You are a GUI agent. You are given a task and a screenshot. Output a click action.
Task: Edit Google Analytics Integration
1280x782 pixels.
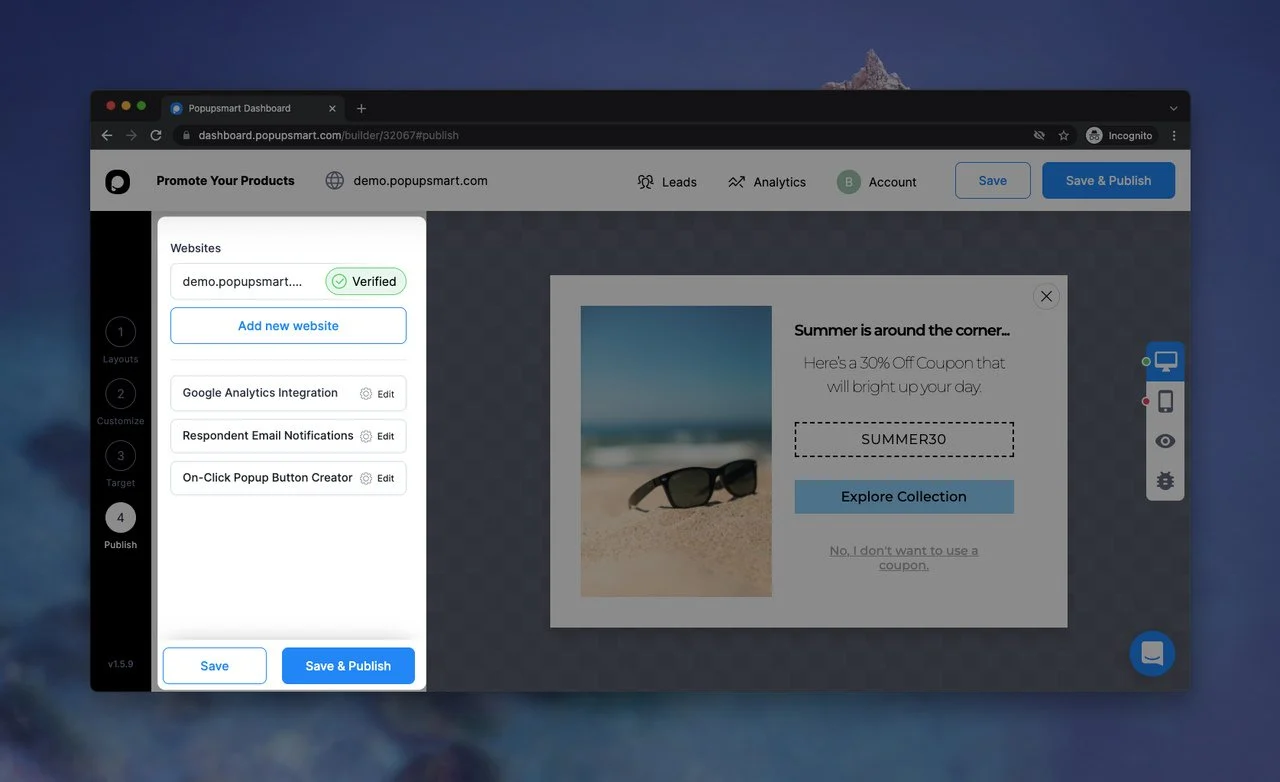378,394
